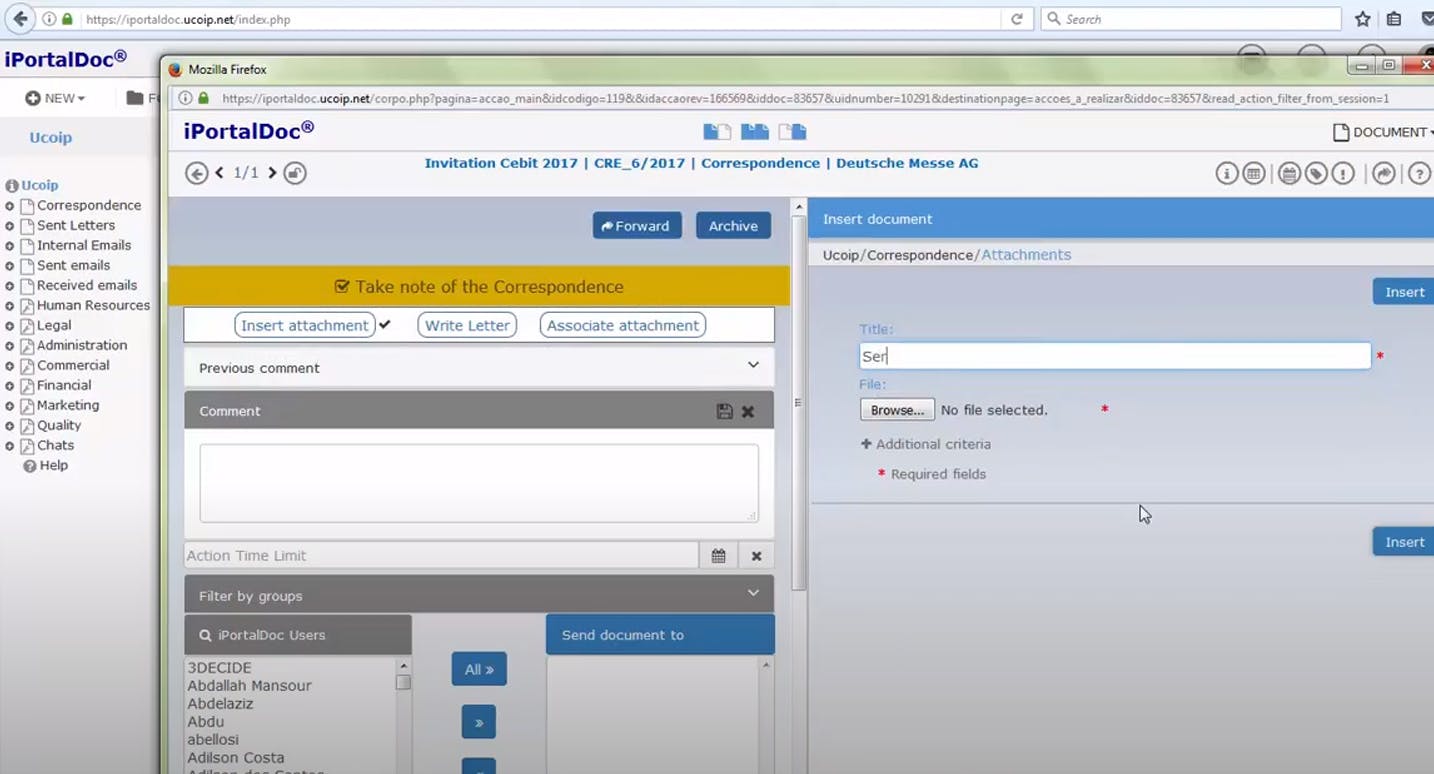Expand the Previous comment section
Screen dimensions: 1434x774
(479, 367)
